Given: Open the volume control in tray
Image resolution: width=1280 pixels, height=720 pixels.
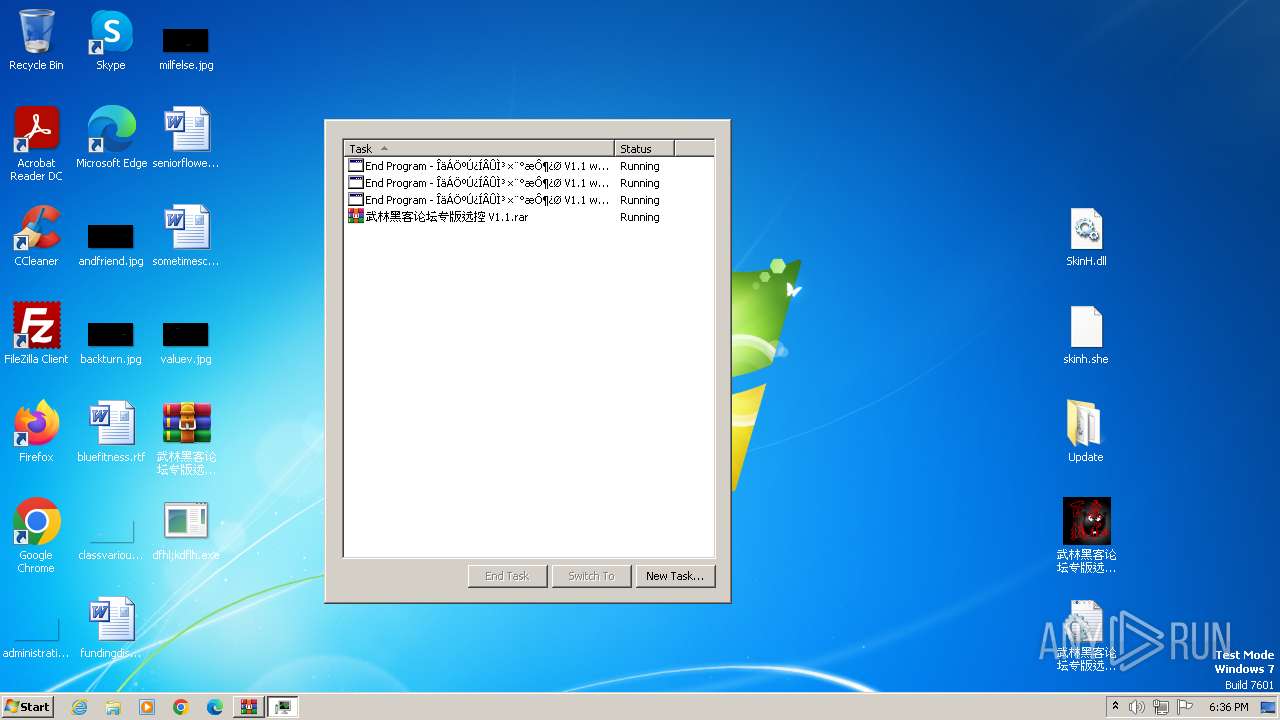Looking at the screenshot, I should tap(1137, 707).
